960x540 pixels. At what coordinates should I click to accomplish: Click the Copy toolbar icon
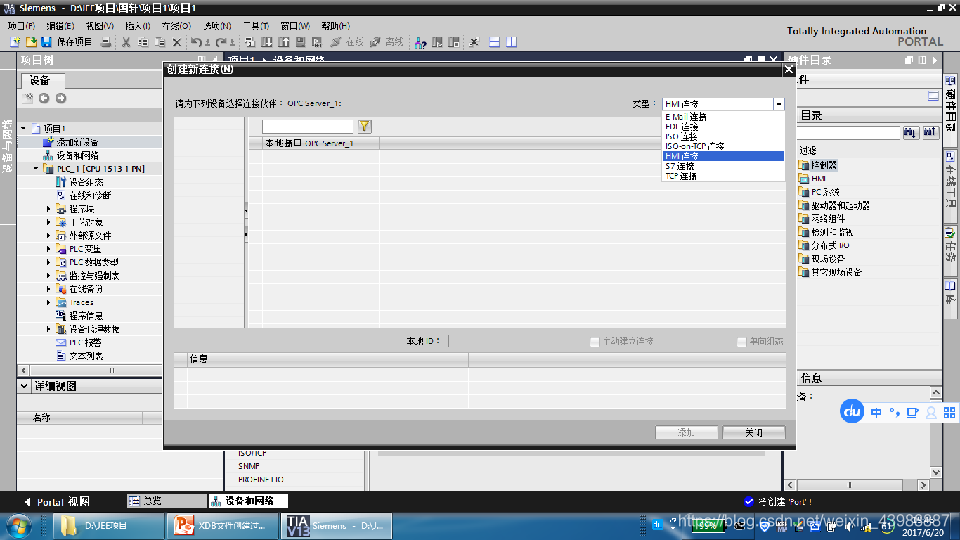click(x=143, y=42)
